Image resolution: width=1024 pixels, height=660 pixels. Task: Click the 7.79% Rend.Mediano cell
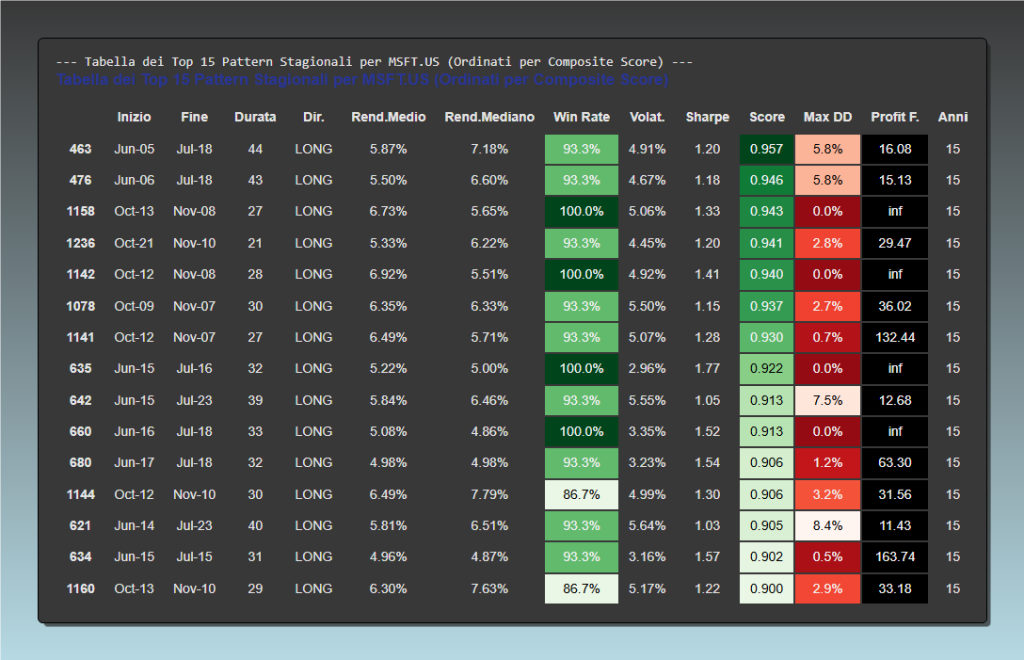[489, 494]
